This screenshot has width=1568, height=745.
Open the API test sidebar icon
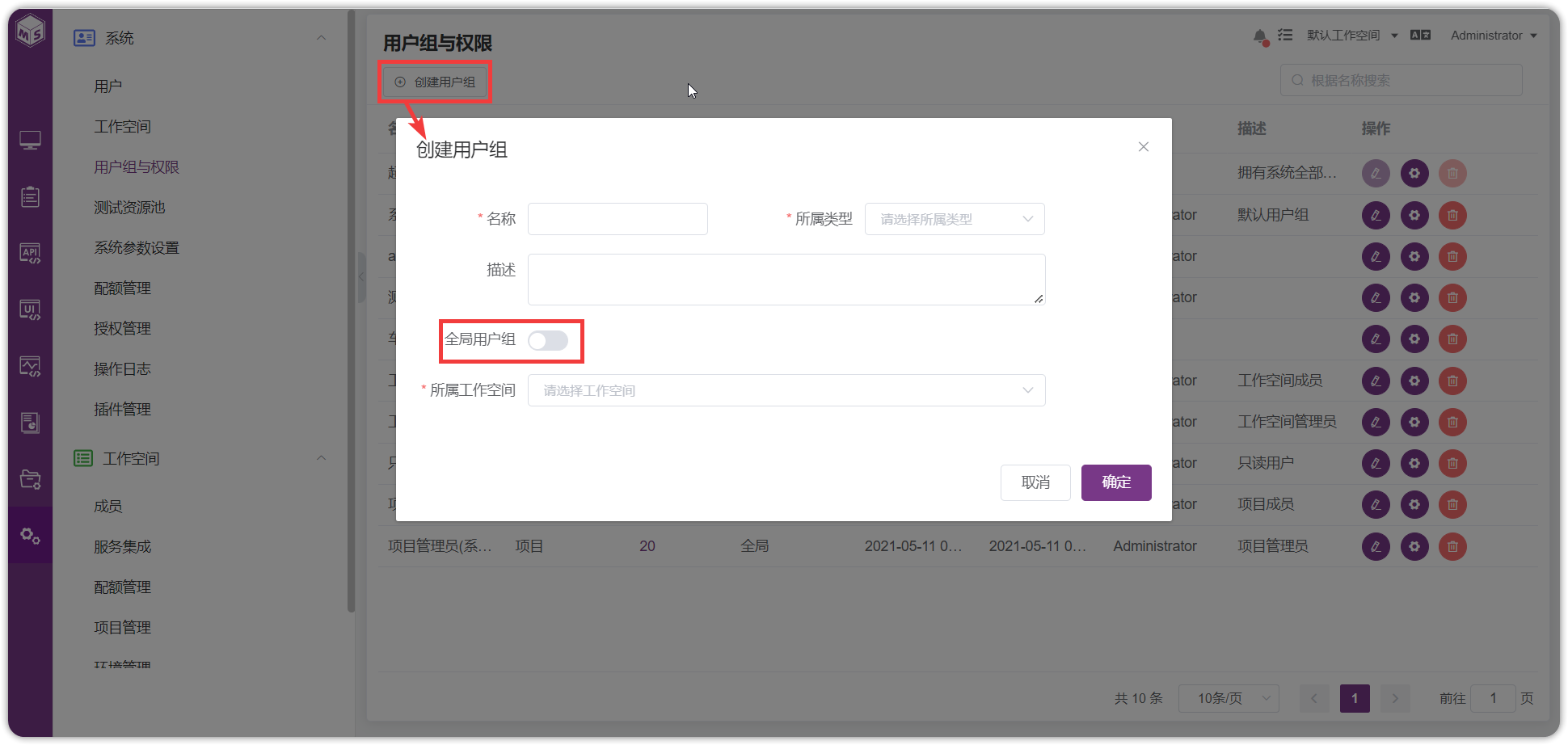pos(31,254)
